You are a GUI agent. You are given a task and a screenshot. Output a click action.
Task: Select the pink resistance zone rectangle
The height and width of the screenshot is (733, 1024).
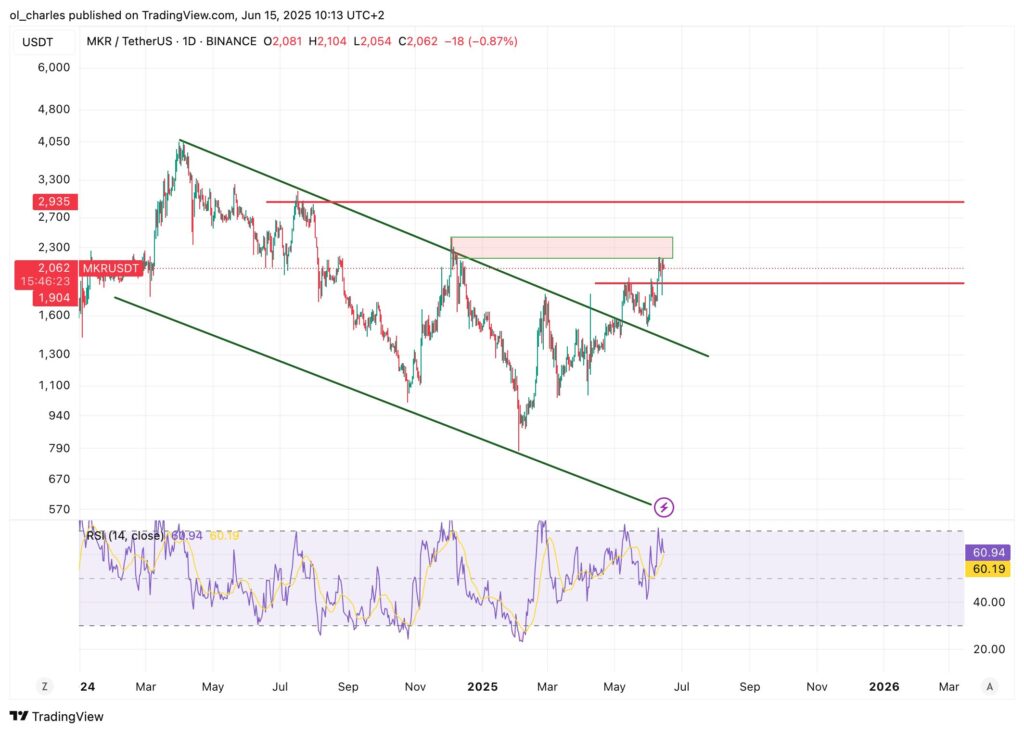tap(561, 247)
